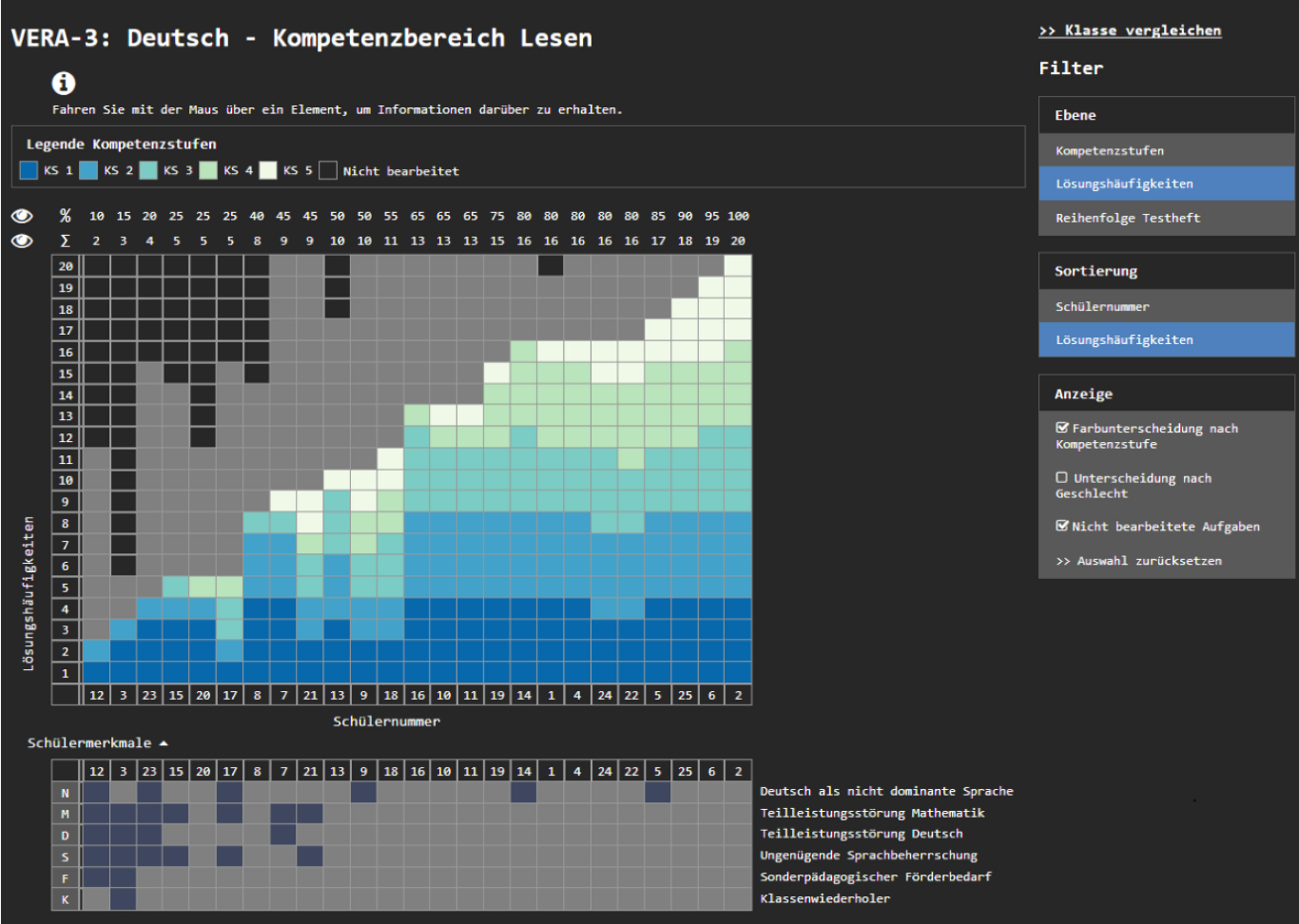Click the sigma sum row header
The image size is (1299, 924).
tap(66, 241)
